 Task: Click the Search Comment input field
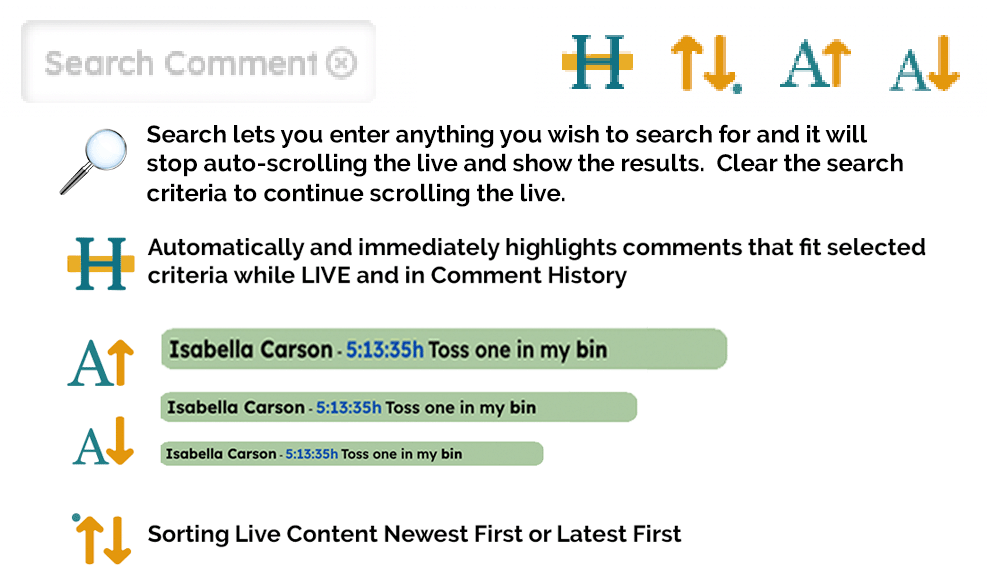click(x=180, y=64)
